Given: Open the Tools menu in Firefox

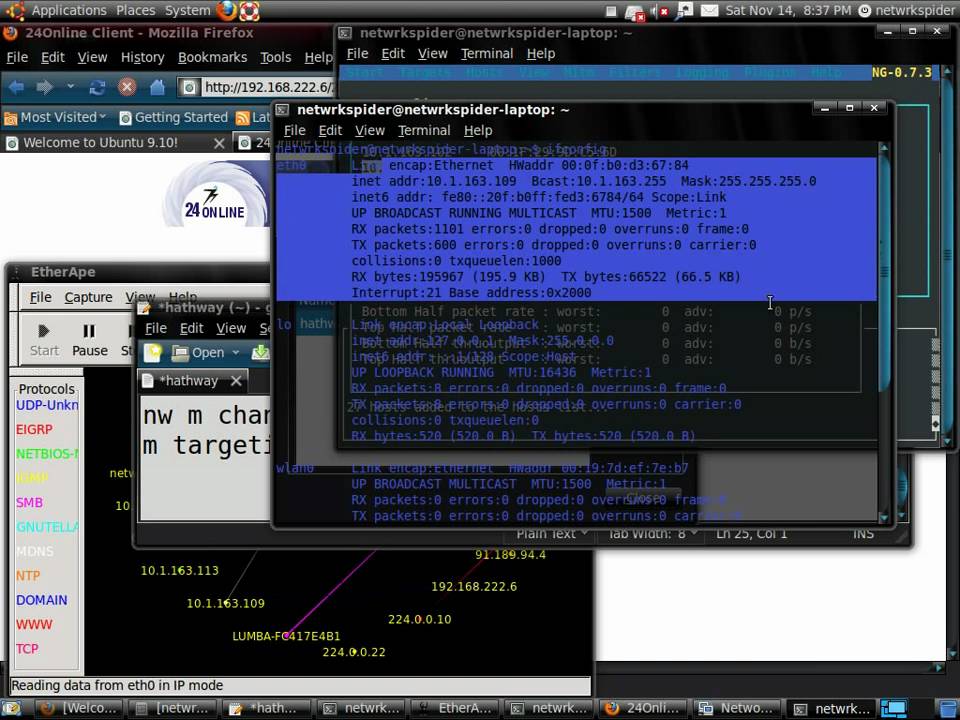Looking at the screenshot, I should (276, 57).
